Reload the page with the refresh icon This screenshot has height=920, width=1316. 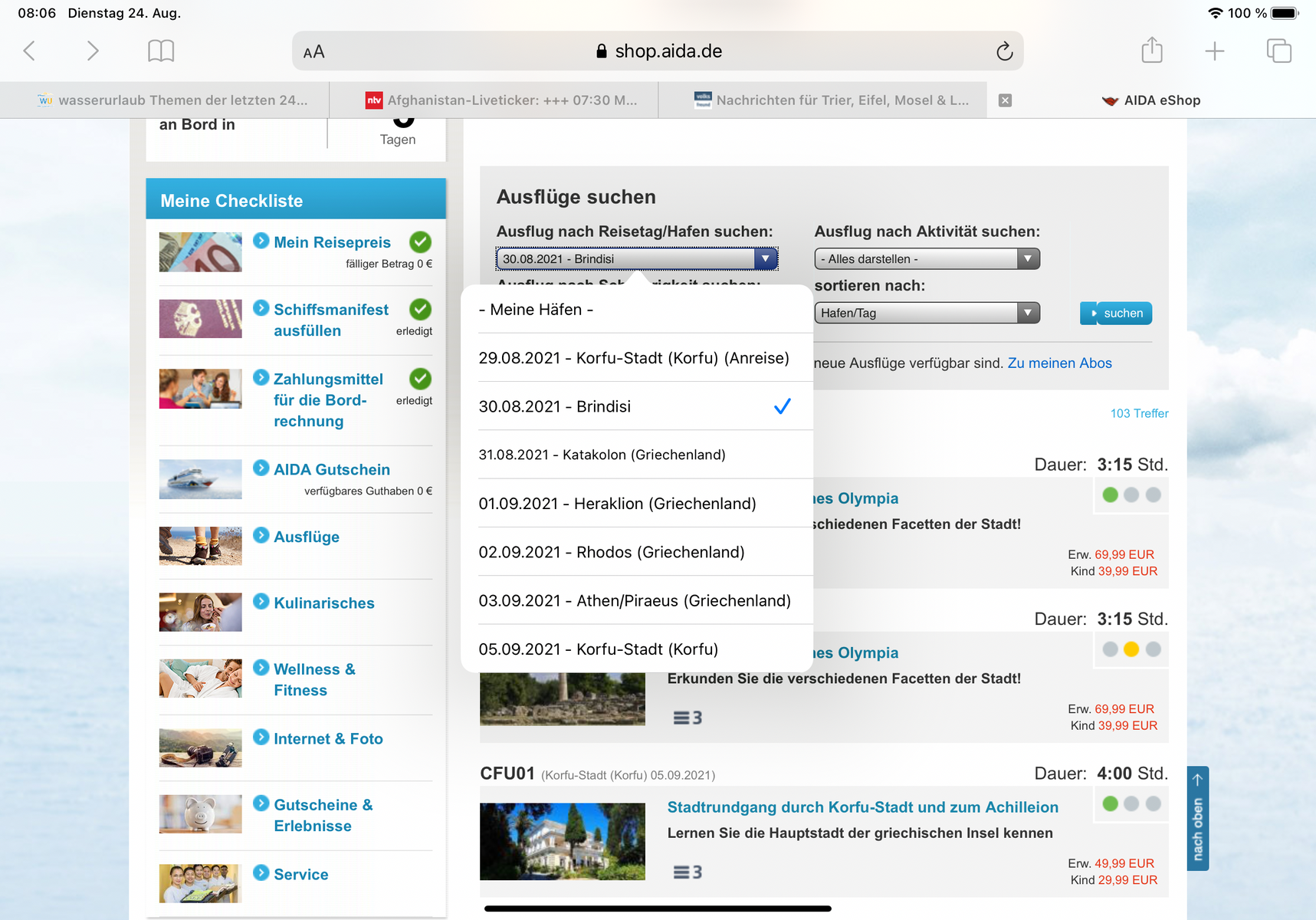[x=1004, y=51]
